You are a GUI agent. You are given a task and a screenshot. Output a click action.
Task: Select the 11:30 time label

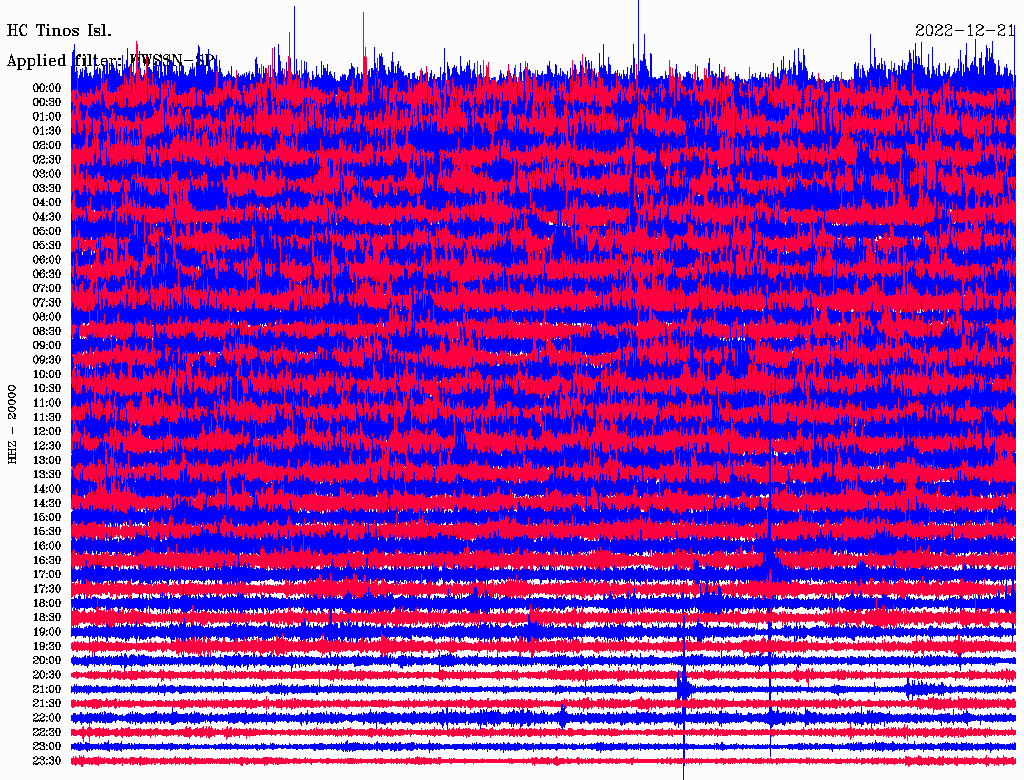click(x=47, y=417)
